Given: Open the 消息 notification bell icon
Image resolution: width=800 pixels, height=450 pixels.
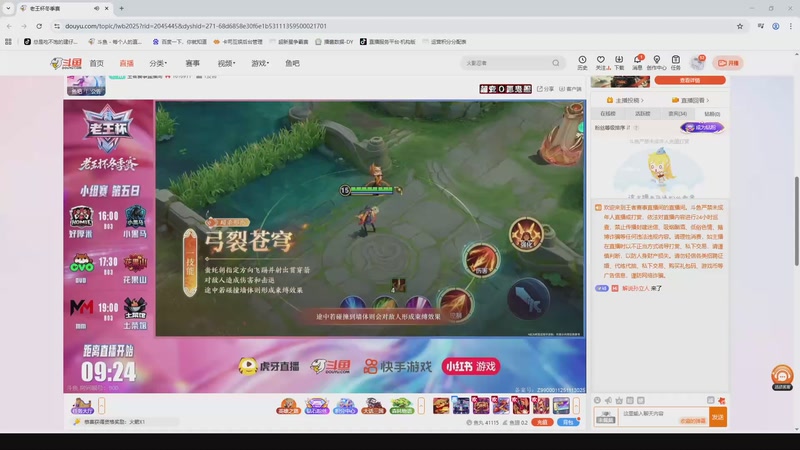Looking at the screenshot, I should click(x=638, y=60).
